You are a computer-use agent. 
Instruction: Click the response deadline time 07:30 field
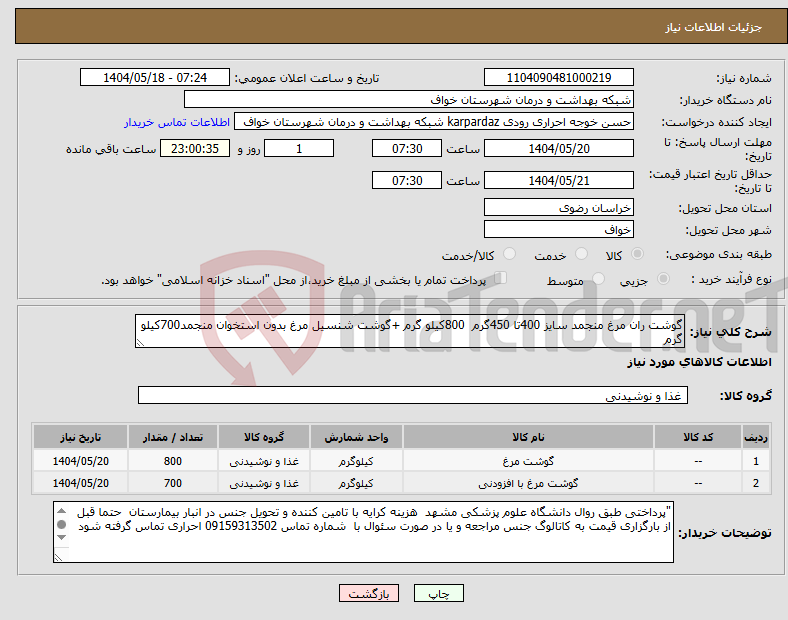(x=407, y=149)
